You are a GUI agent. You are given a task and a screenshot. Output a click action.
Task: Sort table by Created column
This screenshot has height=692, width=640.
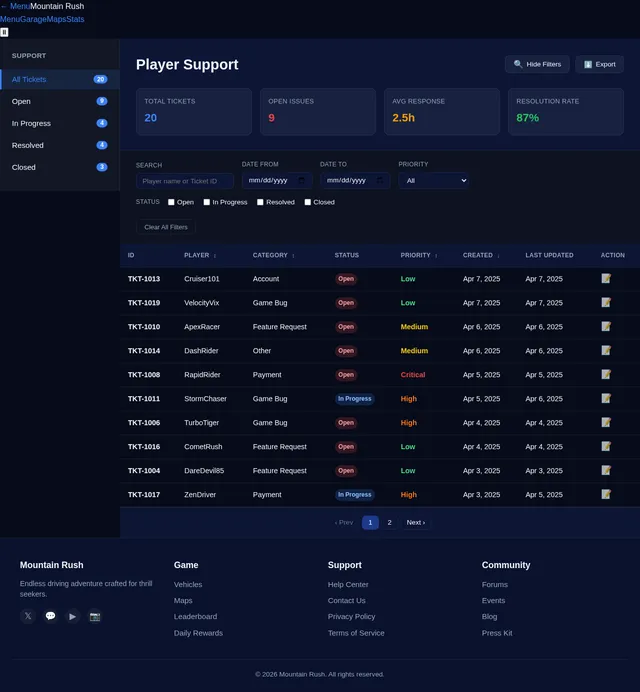click(481, 255)
